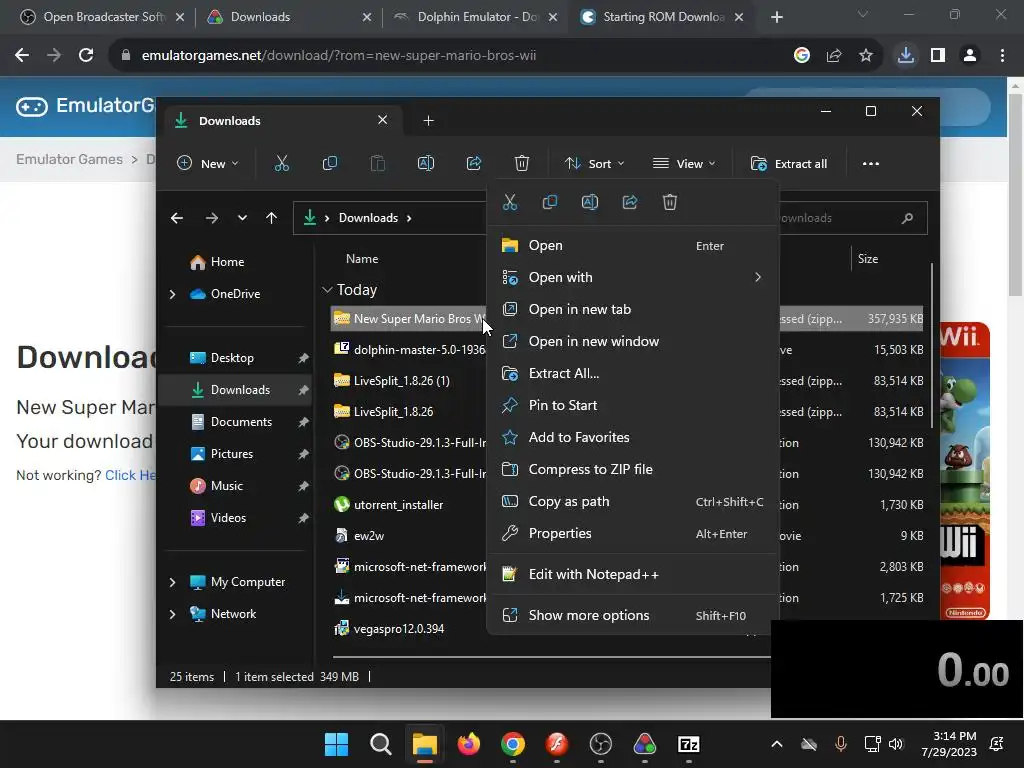
Task: Open Chrome downloads icon
Action: pyautogui.click(x=906, y=56)
